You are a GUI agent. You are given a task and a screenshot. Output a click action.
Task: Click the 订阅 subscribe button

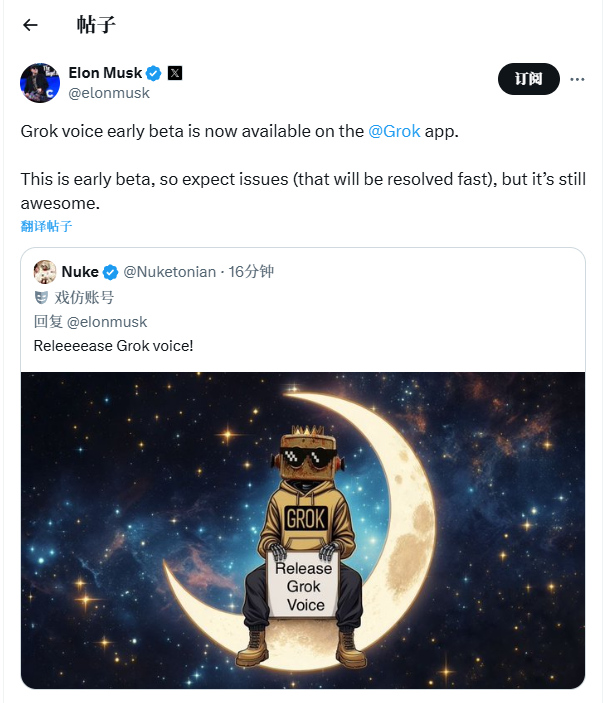coord(529,79)
